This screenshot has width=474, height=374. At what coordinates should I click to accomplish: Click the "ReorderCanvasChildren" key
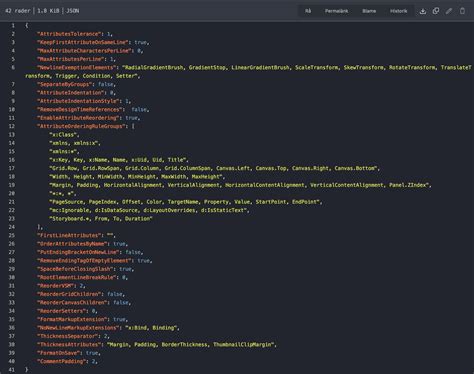pyautogui.click(x=72, y=303)
